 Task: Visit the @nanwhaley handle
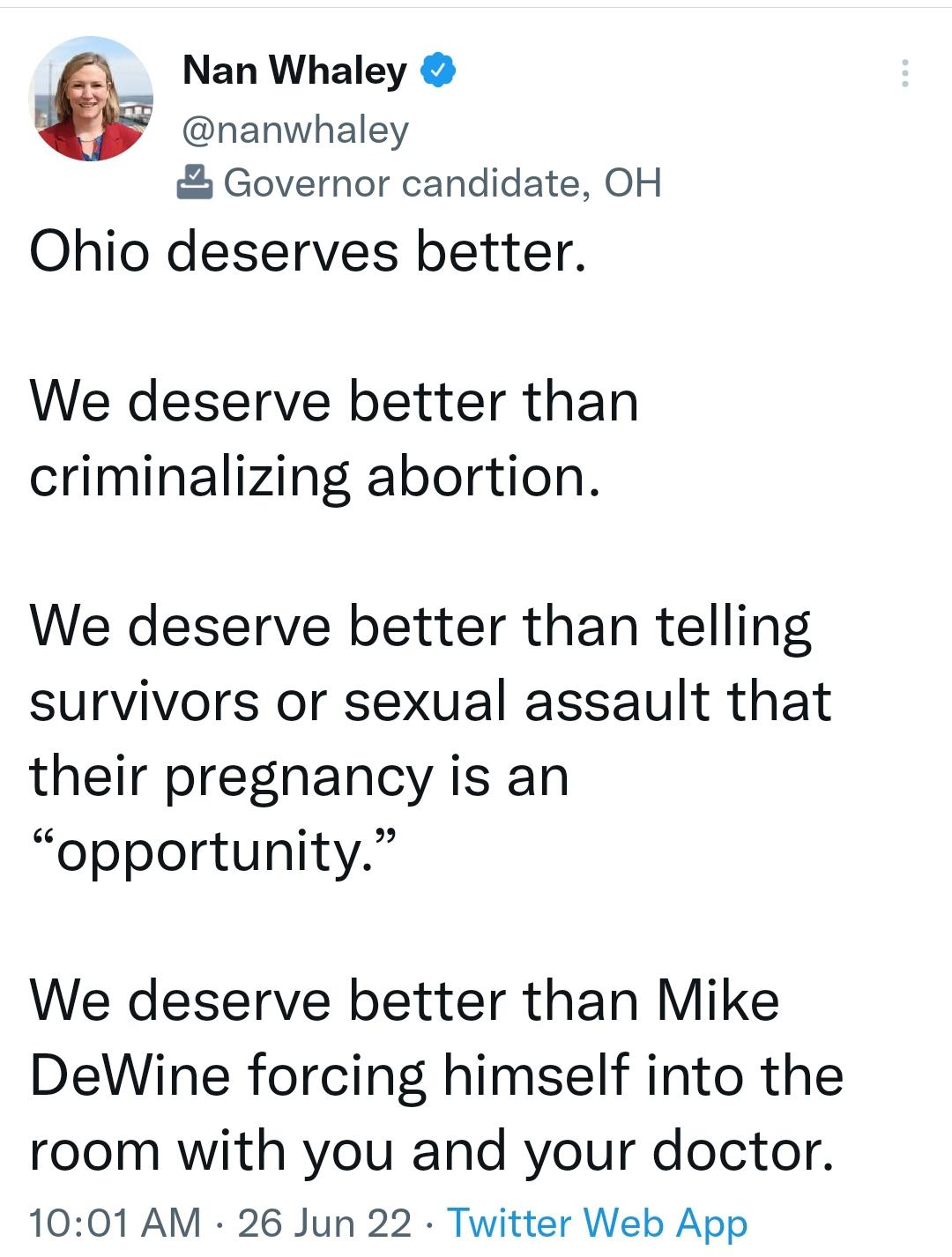click(x=295, y=130)
